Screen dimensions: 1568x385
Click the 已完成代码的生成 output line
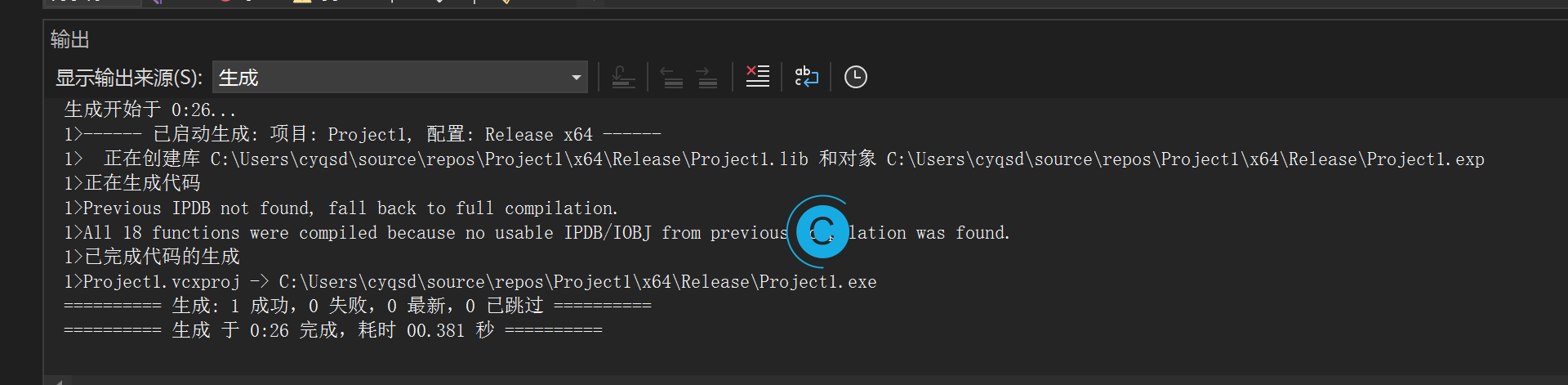click(152, 257)
